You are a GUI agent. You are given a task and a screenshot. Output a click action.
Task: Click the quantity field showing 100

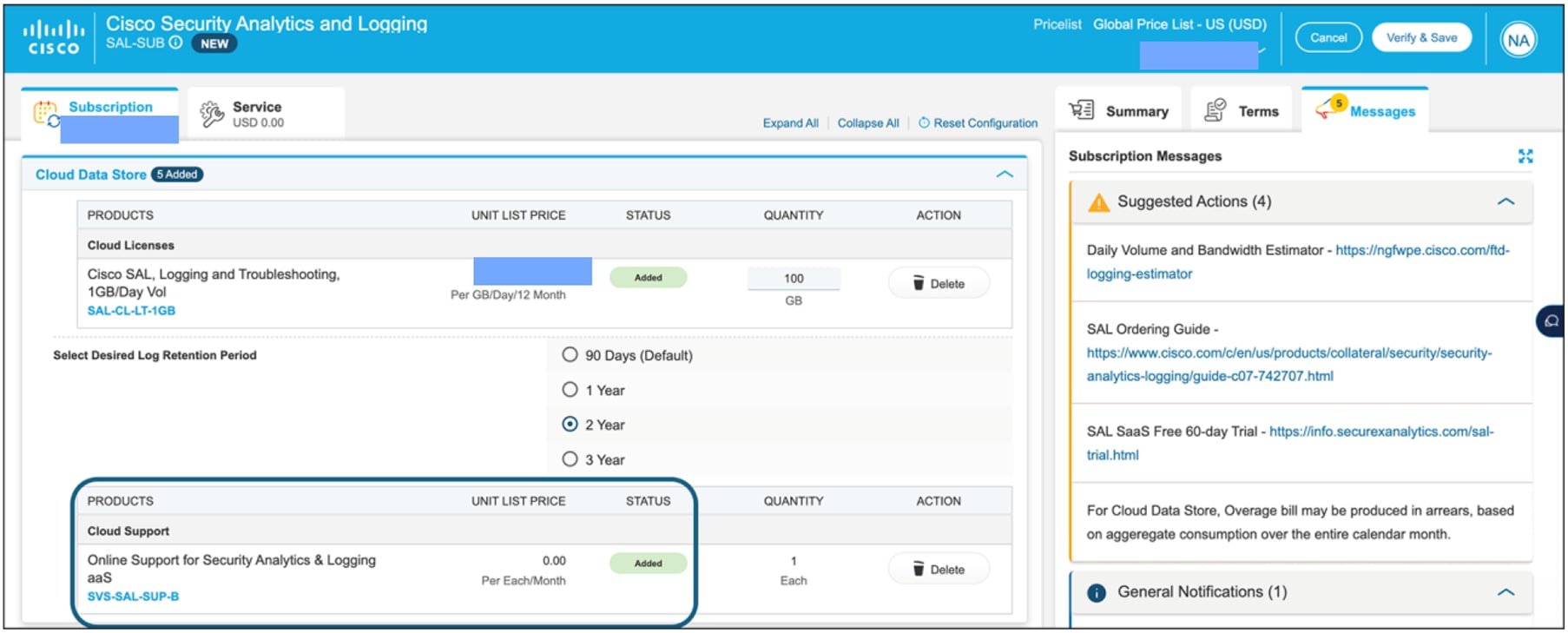click(794, 279)
